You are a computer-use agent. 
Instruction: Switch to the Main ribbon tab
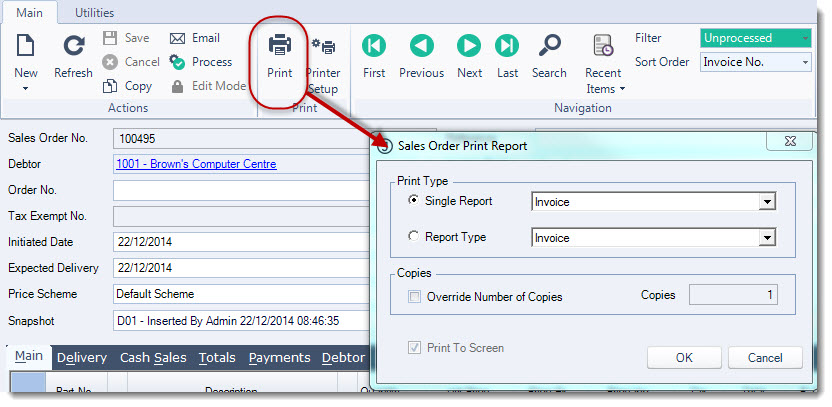(x=29, y=12)
